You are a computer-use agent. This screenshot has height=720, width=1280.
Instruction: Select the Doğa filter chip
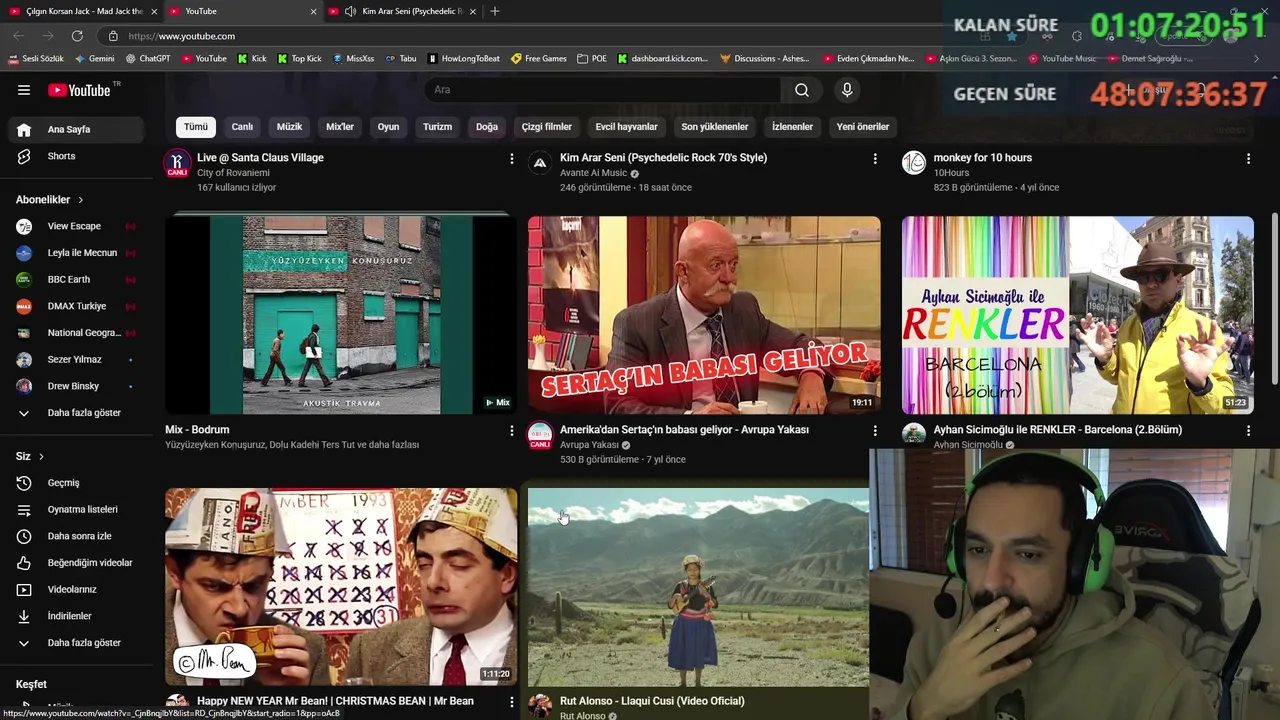point(487,127)
